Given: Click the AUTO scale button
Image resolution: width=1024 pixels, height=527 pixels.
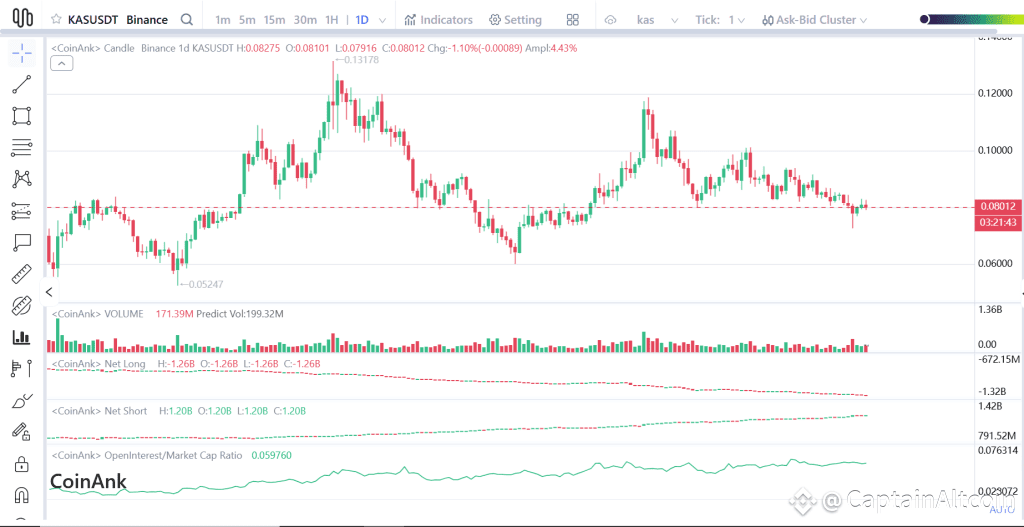Looking at the screenshot, I should (x=1000, y=509).
